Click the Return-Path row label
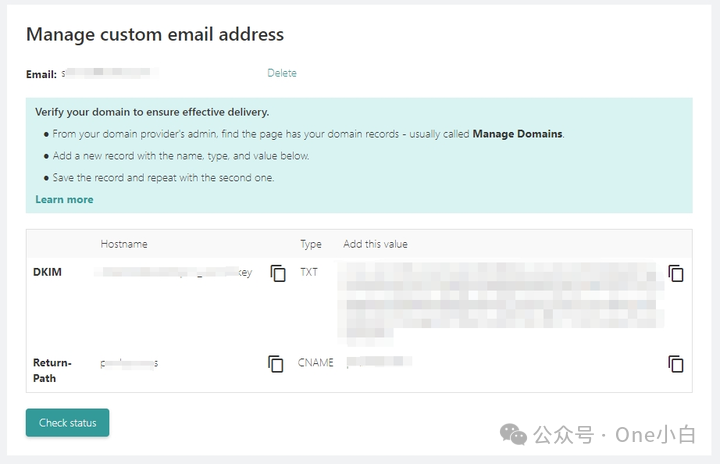 [52, 370]
